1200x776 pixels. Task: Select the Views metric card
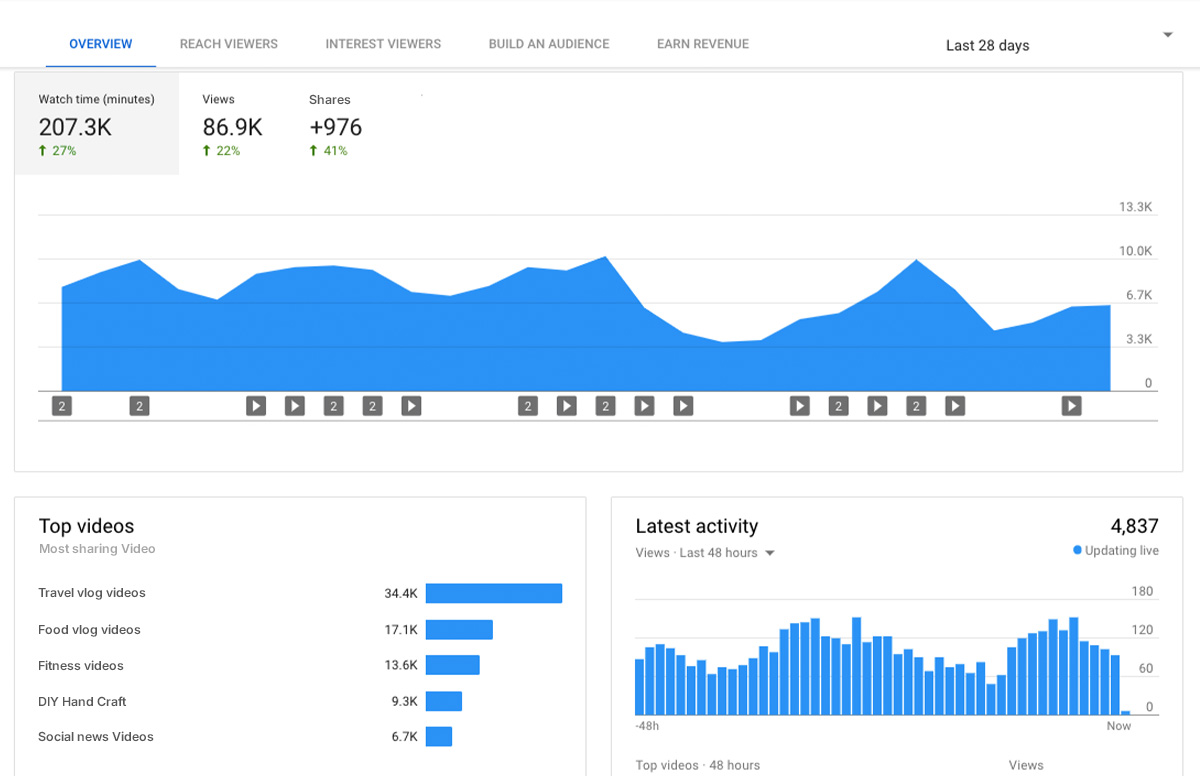[232, 124]
